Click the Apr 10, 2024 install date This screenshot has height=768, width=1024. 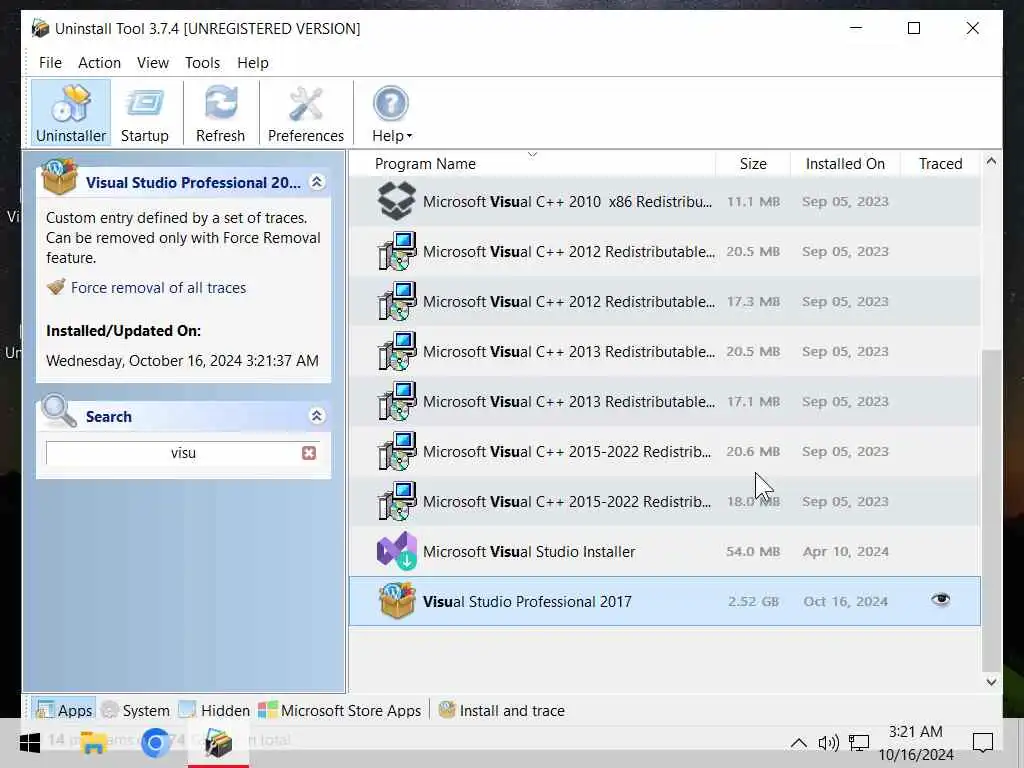tap(845, 552)
